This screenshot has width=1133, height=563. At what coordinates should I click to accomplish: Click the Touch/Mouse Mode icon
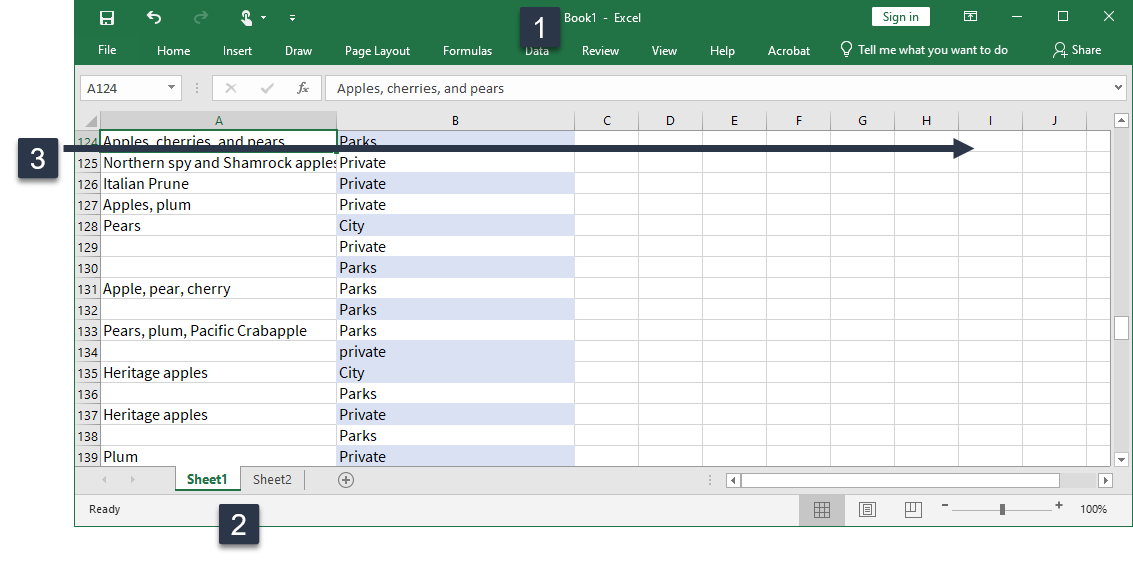coord(246,17)
